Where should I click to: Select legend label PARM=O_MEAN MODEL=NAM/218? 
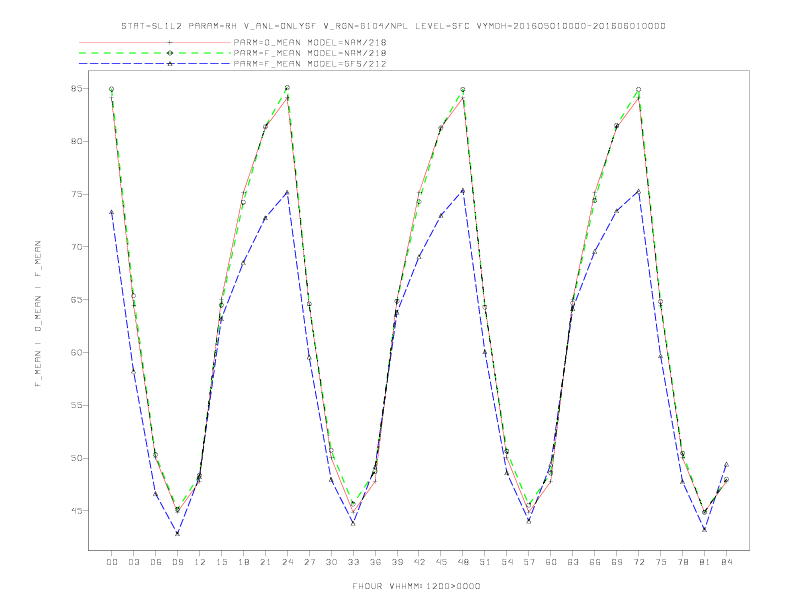coord(310,42)
